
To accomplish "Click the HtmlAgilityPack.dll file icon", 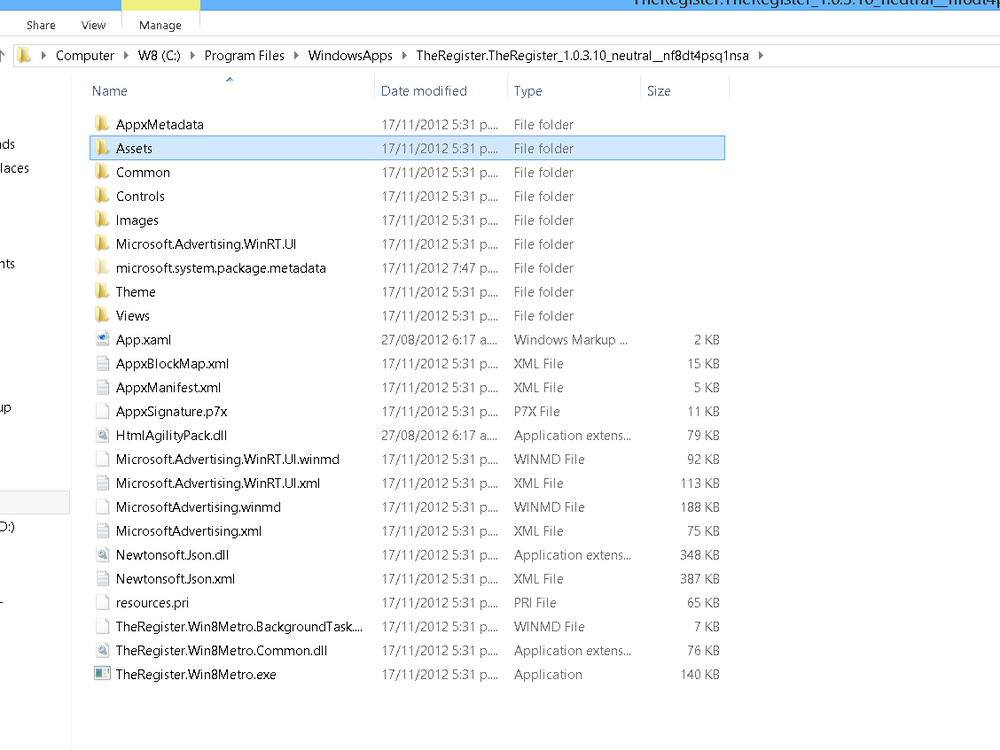I will pos(102,435).
